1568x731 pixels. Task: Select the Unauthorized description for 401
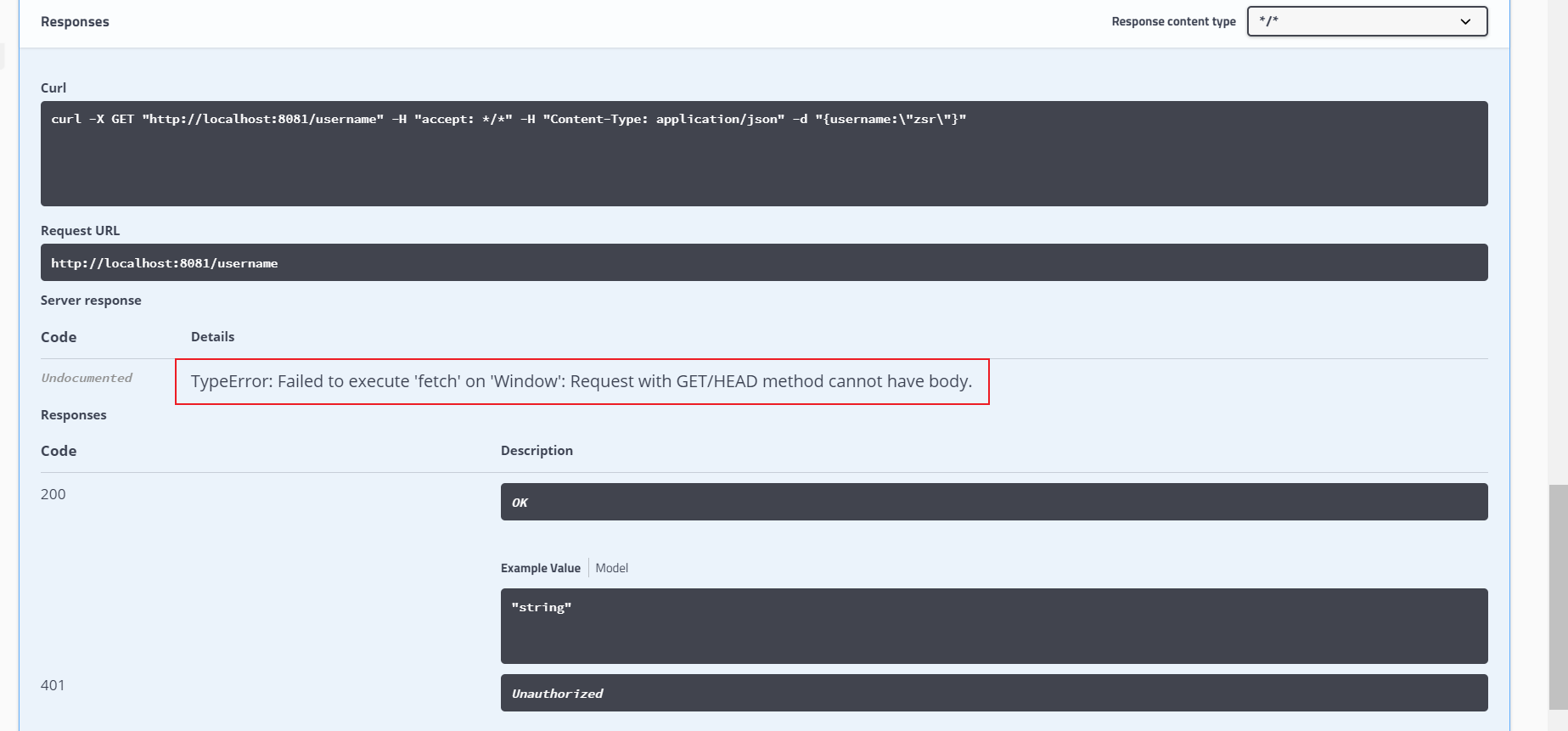pos(994,693)
